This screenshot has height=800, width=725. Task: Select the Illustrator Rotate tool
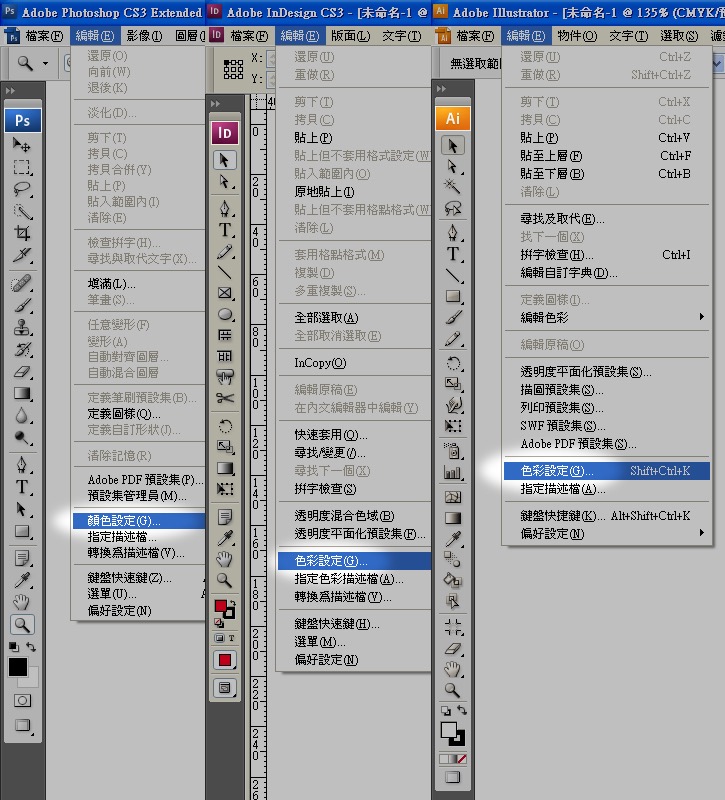[453, 363]
